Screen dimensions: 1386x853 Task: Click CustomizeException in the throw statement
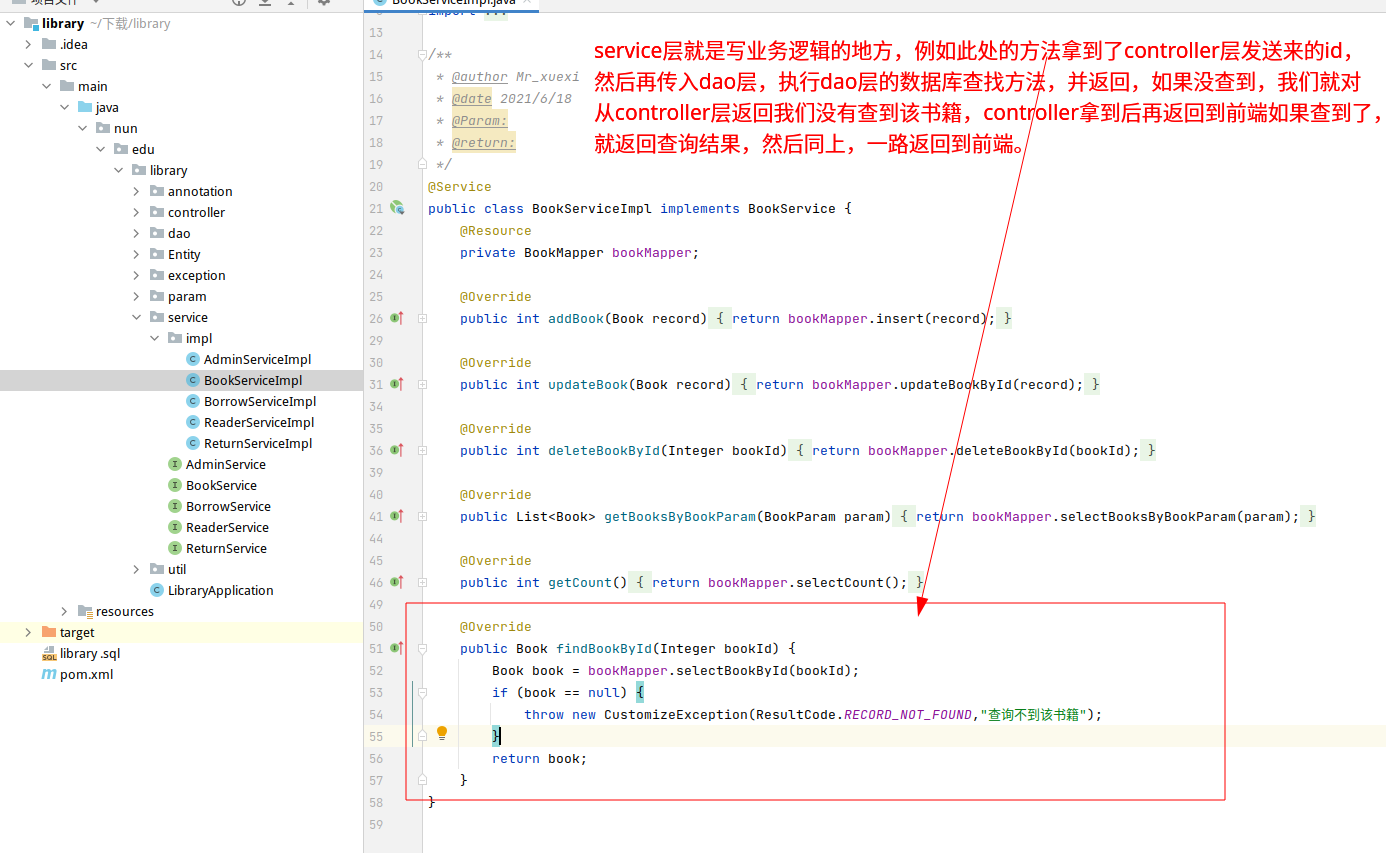click(676, 714)
